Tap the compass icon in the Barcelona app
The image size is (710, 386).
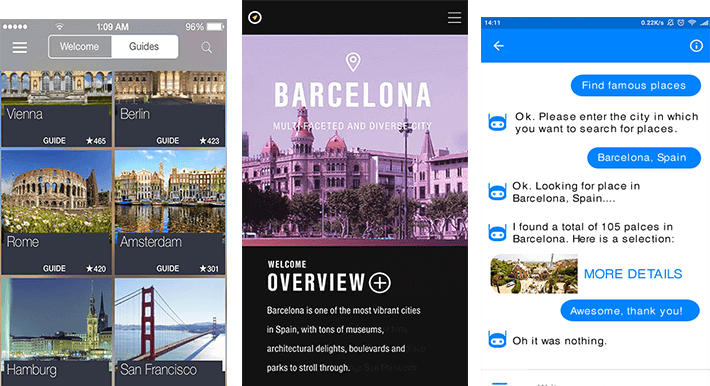[x=255, y=18]
